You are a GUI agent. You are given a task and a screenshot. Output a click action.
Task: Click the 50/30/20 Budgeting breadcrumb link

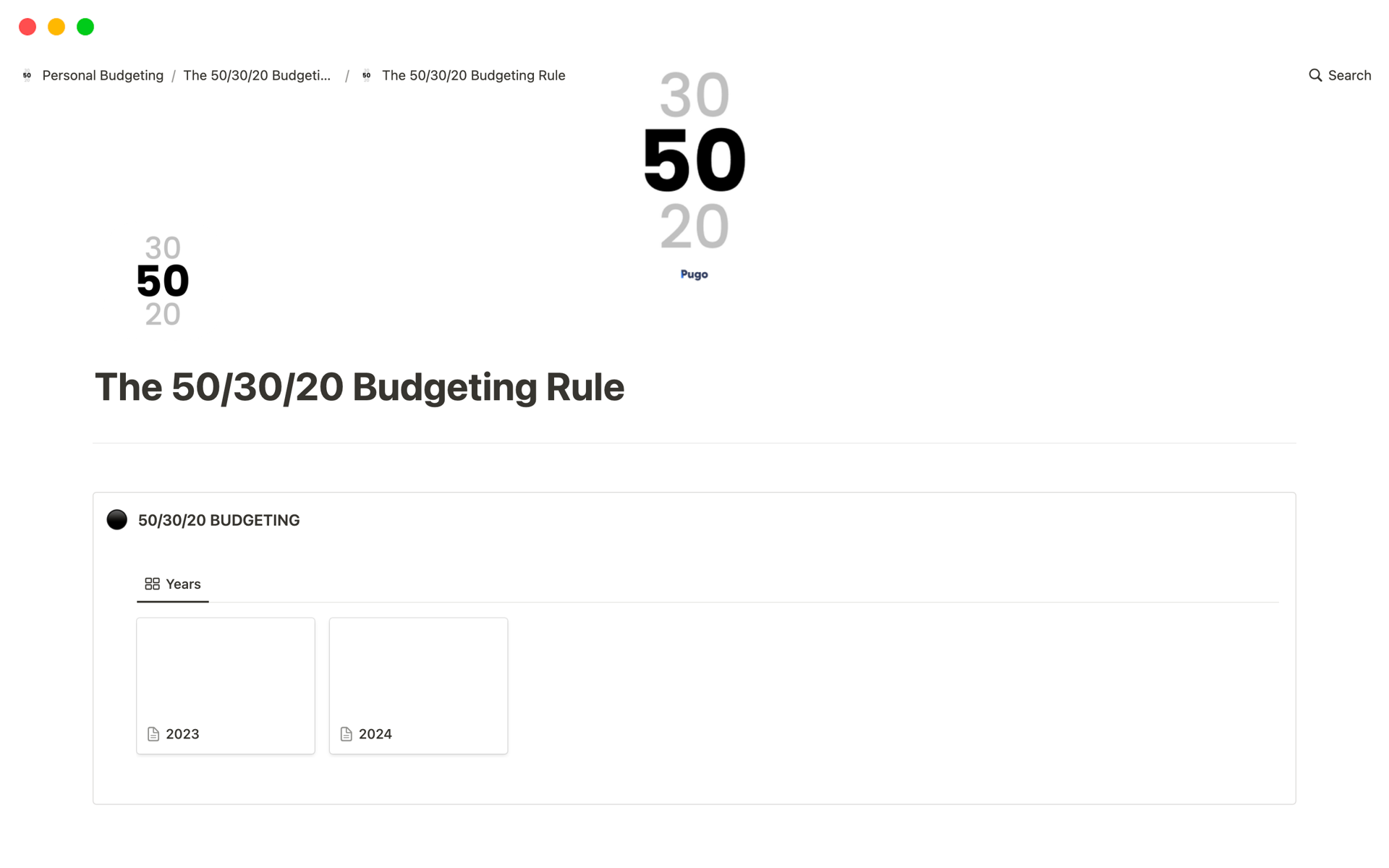260,75
